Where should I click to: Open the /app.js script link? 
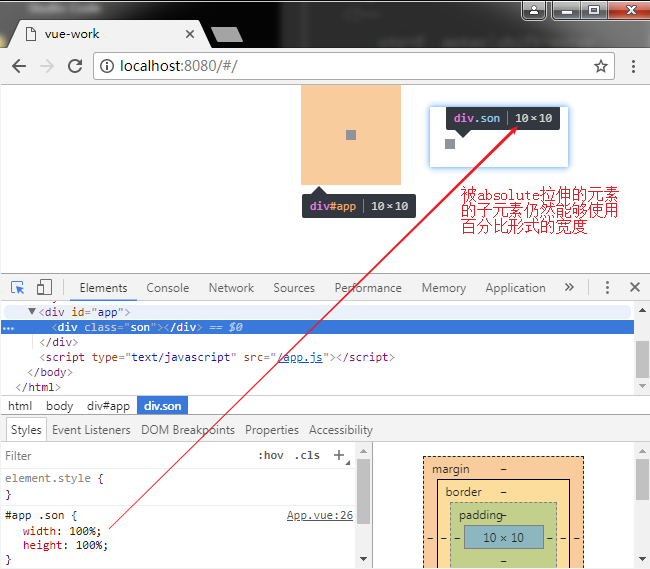click(x=300, y=357)
